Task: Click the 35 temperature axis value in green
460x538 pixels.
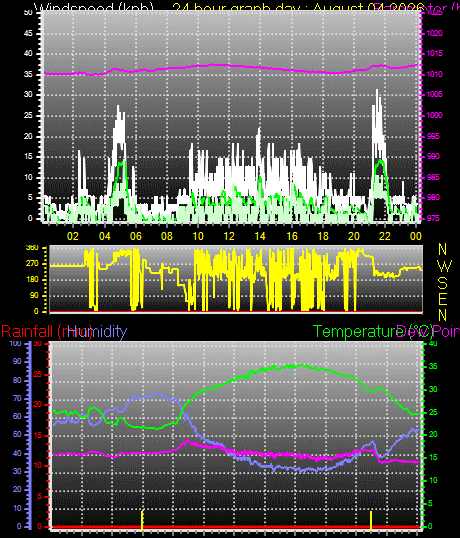Action: tap(433, 366)
